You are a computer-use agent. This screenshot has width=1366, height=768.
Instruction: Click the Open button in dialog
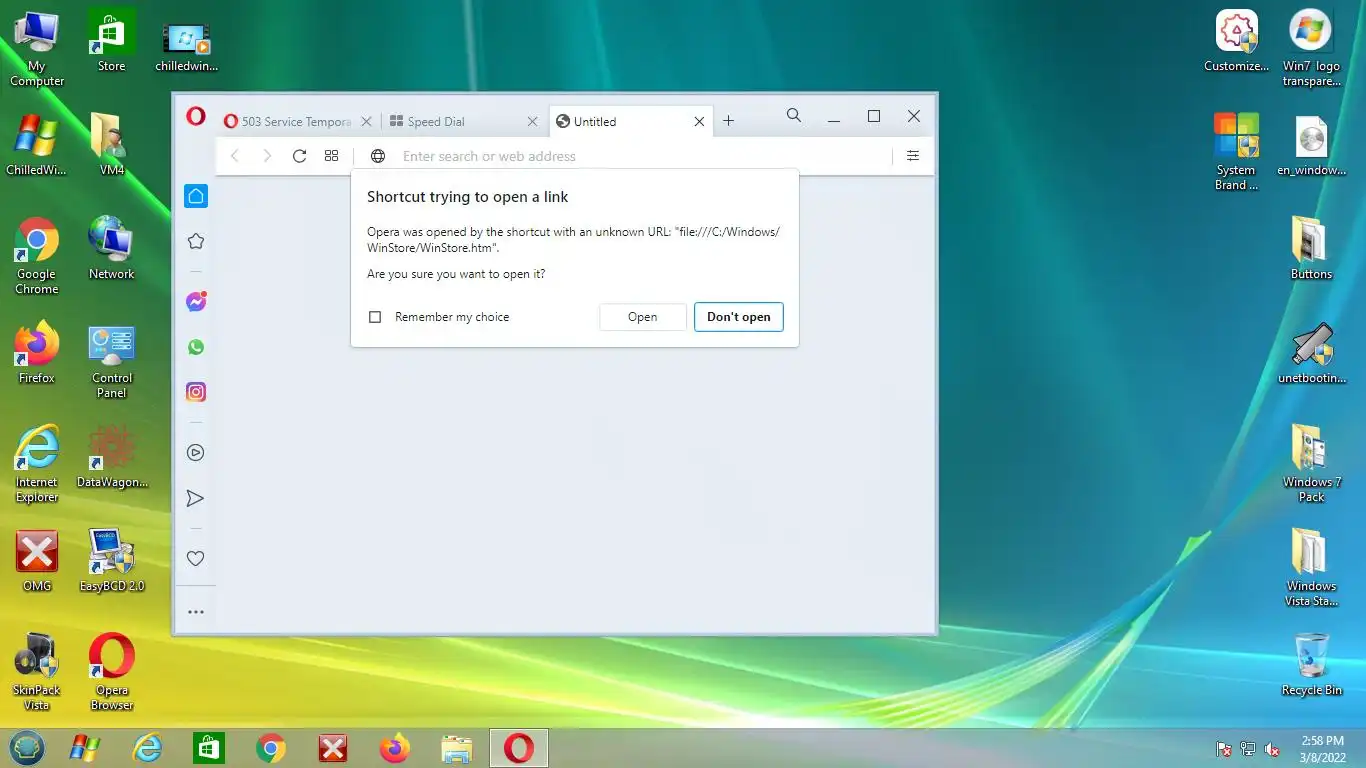643,317
